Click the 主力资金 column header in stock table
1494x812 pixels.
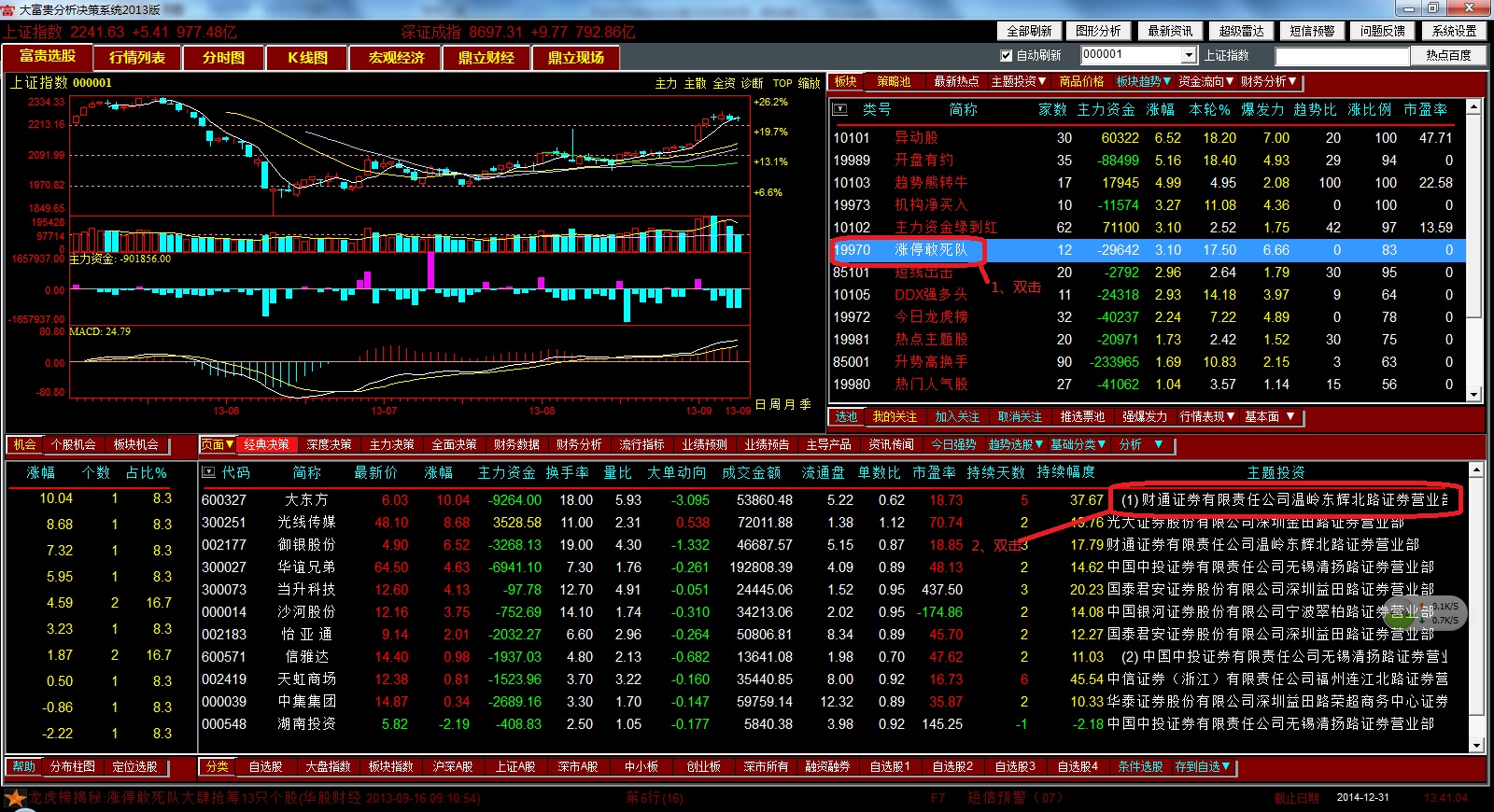pos(506,473)
